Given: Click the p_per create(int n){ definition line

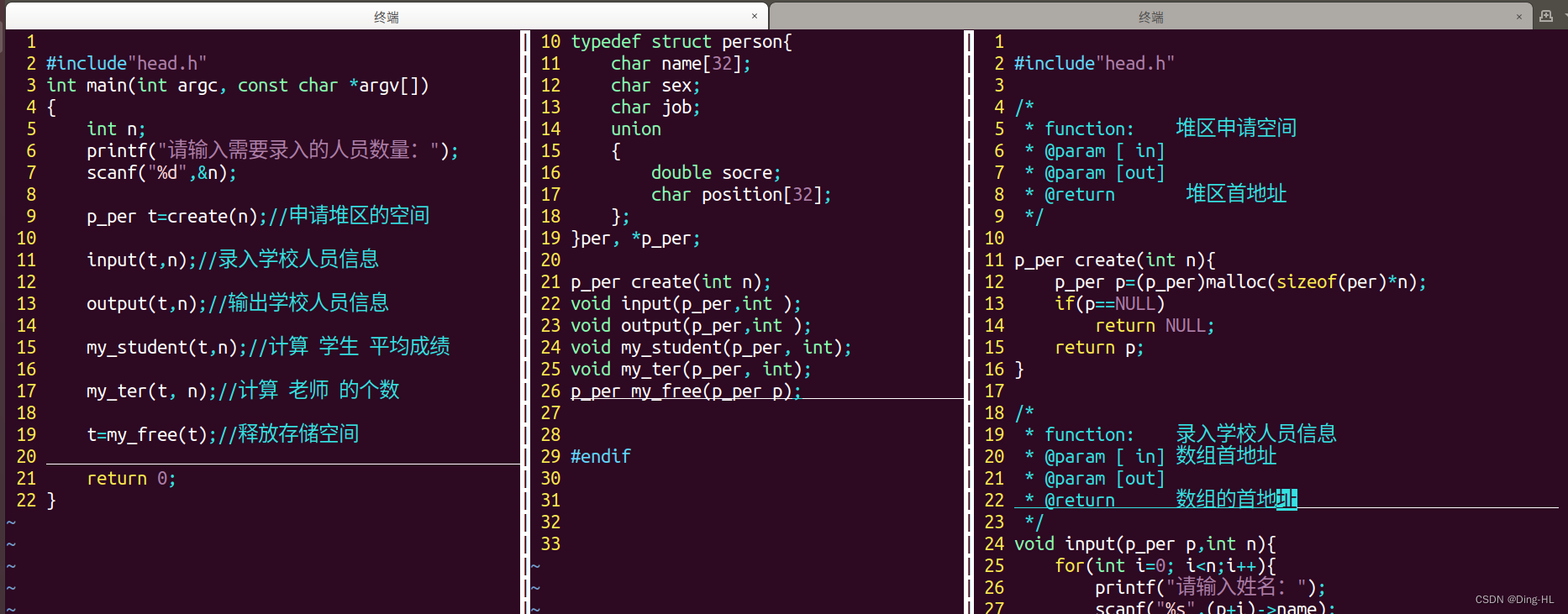Looking at the screenshot, I should pyautogui.click(x=1114, y=260).
